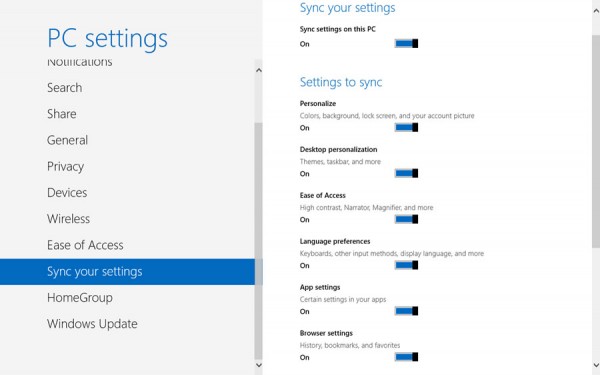Click sidebar scrollbar down arrow
Screen dimensions: 600x375
(x=259, y=365)
